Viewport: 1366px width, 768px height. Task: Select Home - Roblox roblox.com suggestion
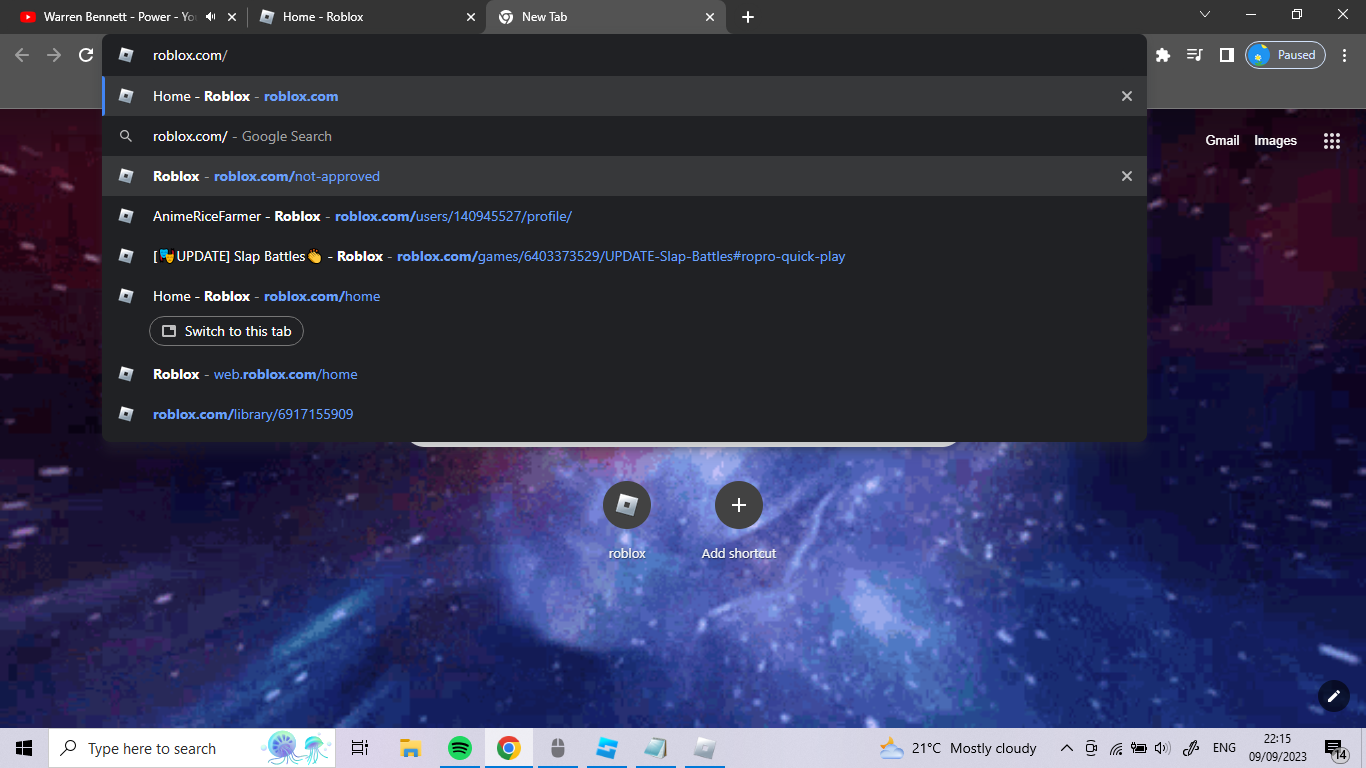click(624, 96)
